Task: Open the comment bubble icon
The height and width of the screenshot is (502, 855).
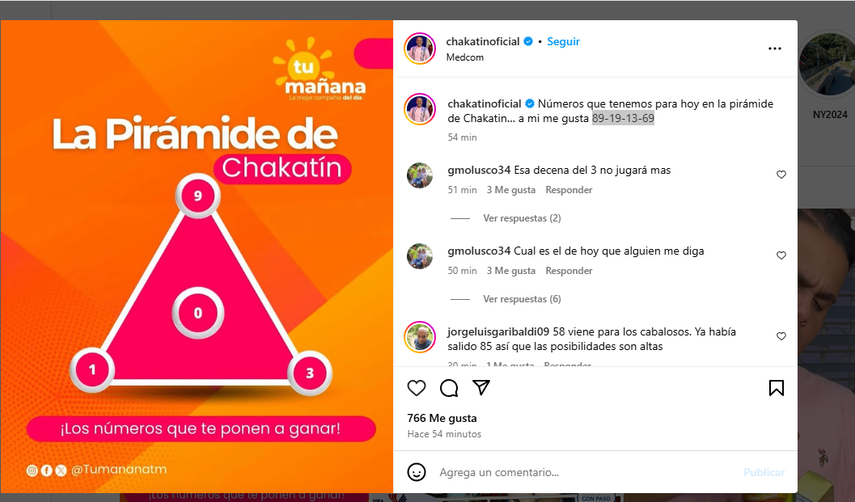Action: [449, 388]
